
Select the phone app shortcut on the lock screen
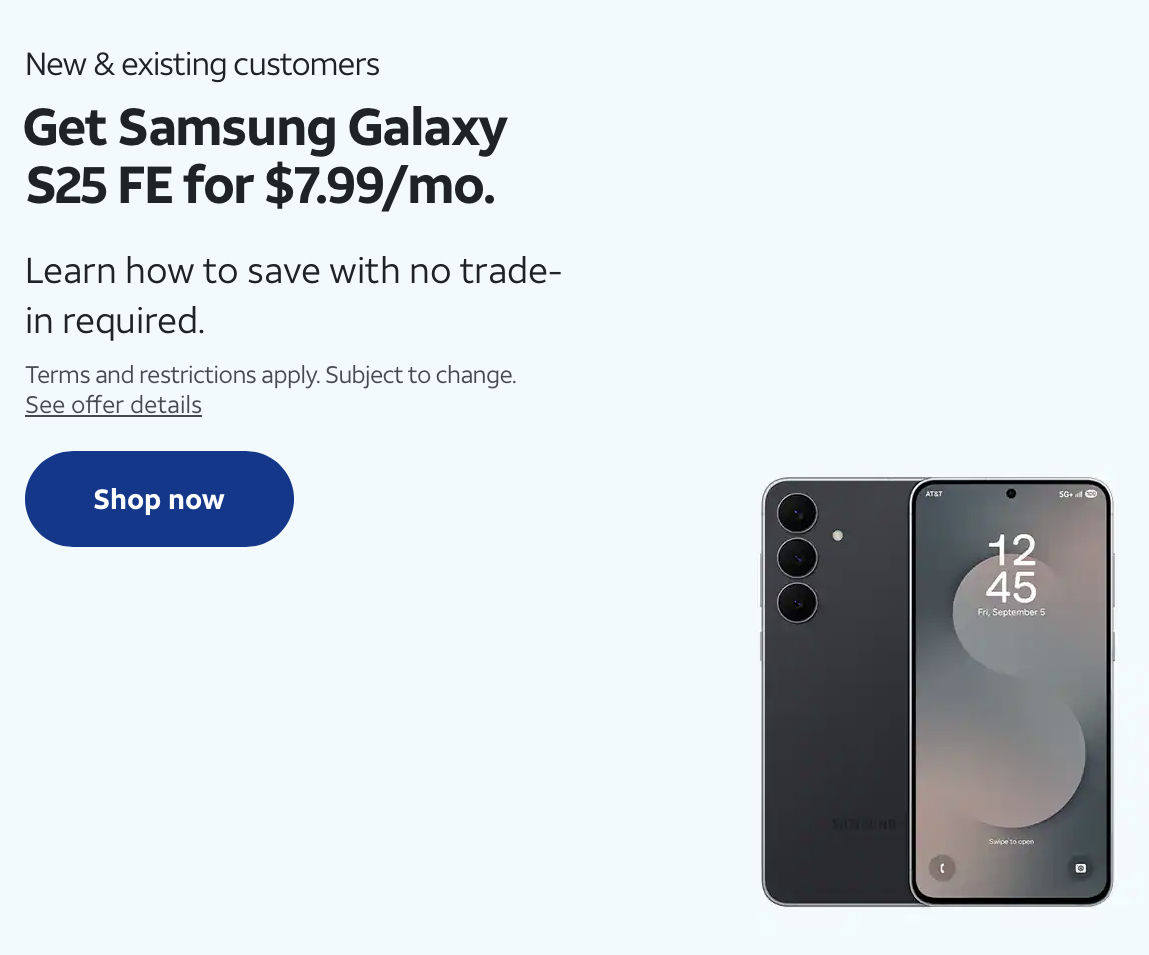[x=944, y=868]
